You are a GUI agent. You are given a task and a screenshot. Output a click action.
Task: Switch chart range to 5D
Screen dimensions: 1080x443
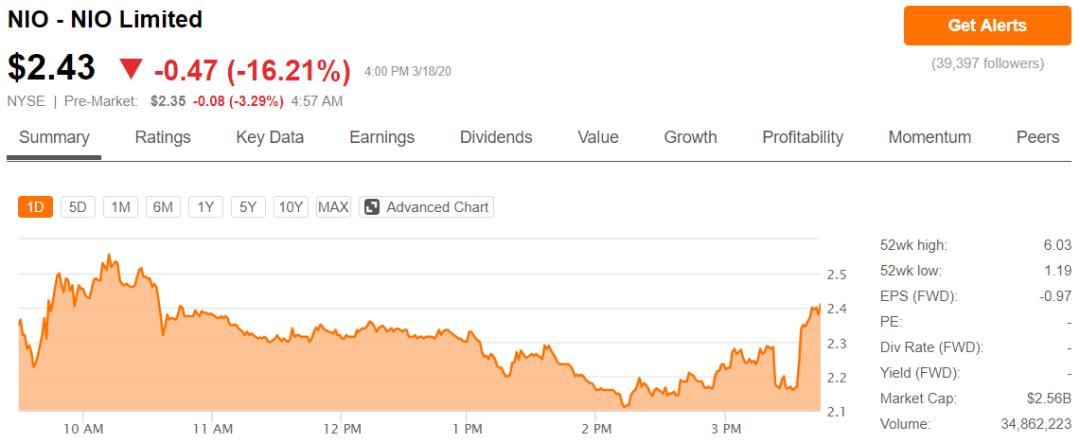coord(77,207)
